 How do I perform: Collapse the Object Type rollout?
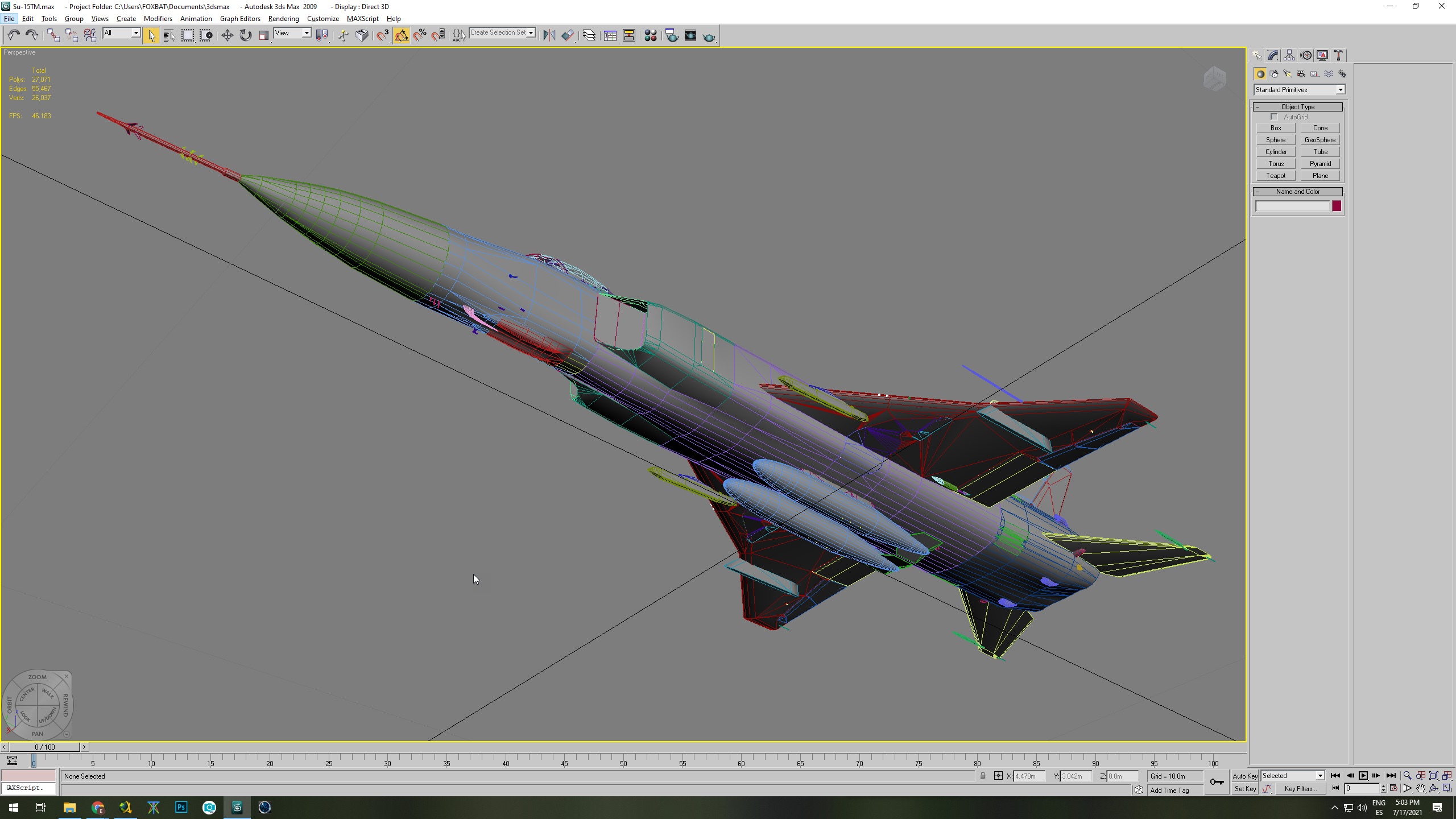1298,107
